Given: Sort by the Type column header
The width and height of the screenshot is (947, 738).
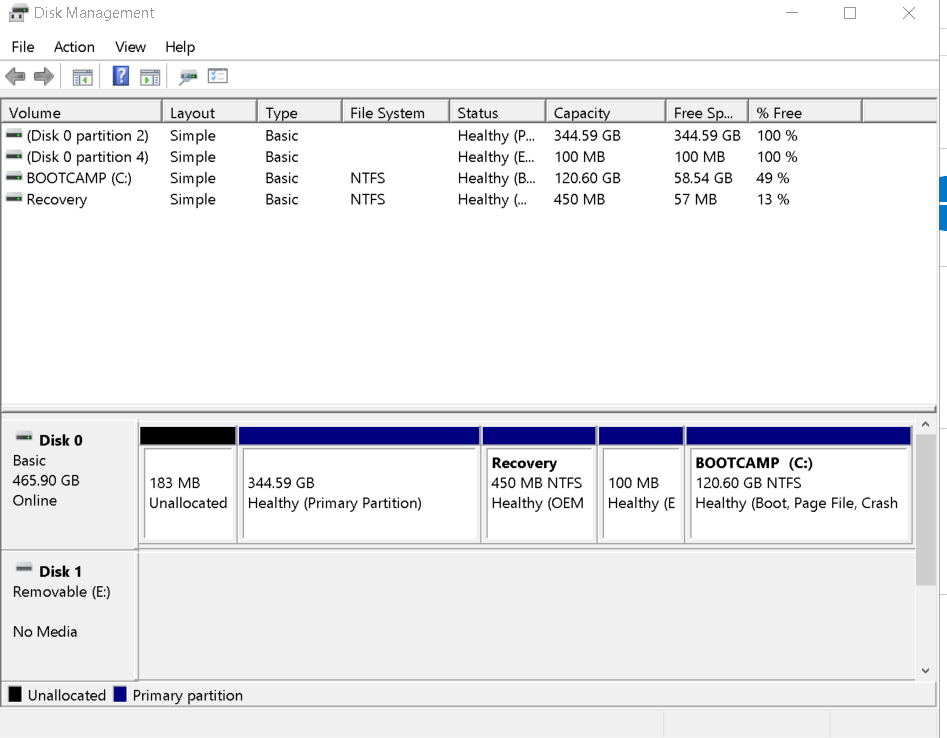Looking at the screenshot, I should click(300, 113).
